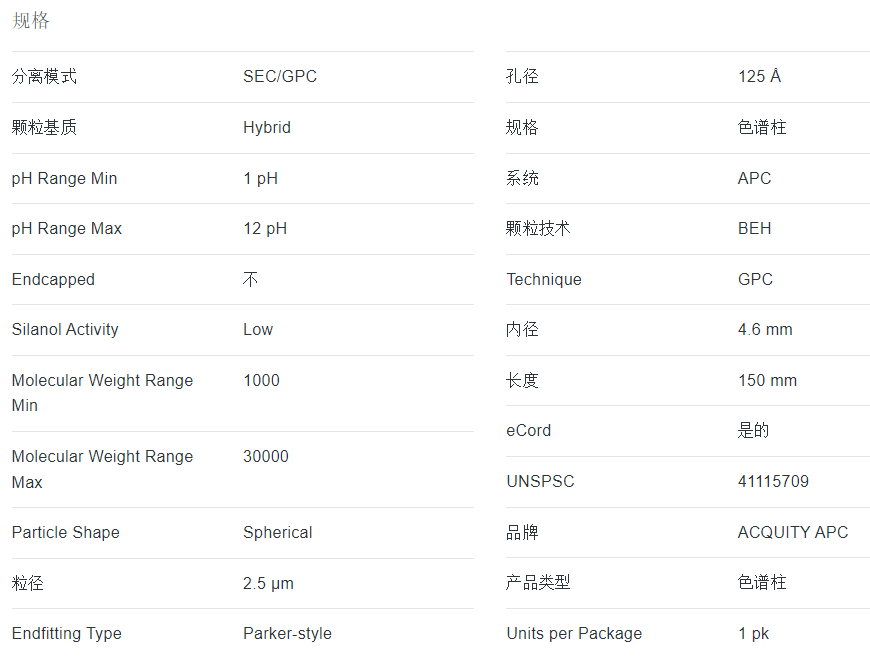Select the '2.5 µm' value

pos(268,584)
